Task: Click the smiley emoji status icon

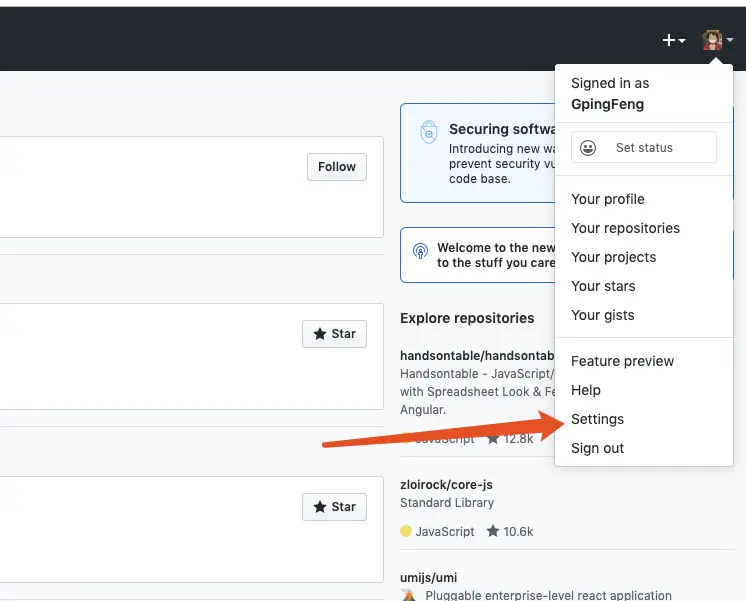Action: (x=588, y=148)
